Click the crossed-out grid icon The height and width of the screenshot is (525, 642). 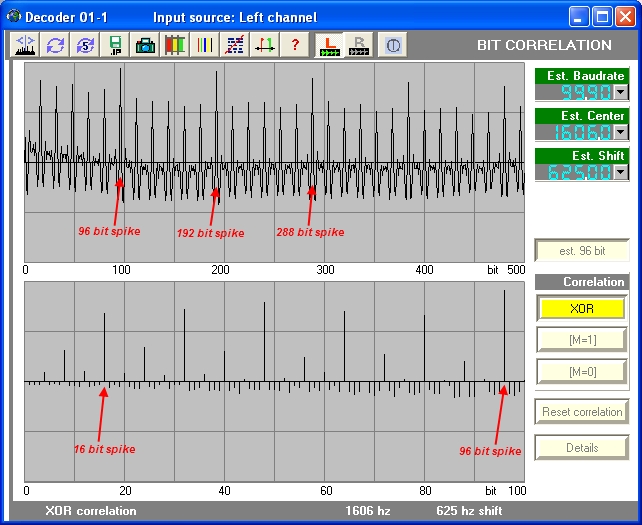click(235, 45)
